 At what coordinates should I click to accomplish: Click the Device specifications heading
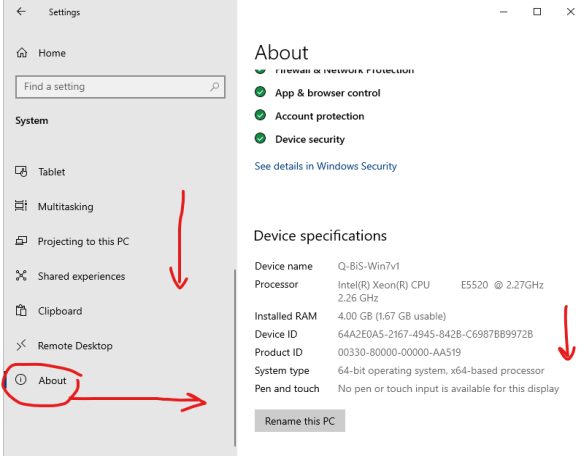click(320, 236)
